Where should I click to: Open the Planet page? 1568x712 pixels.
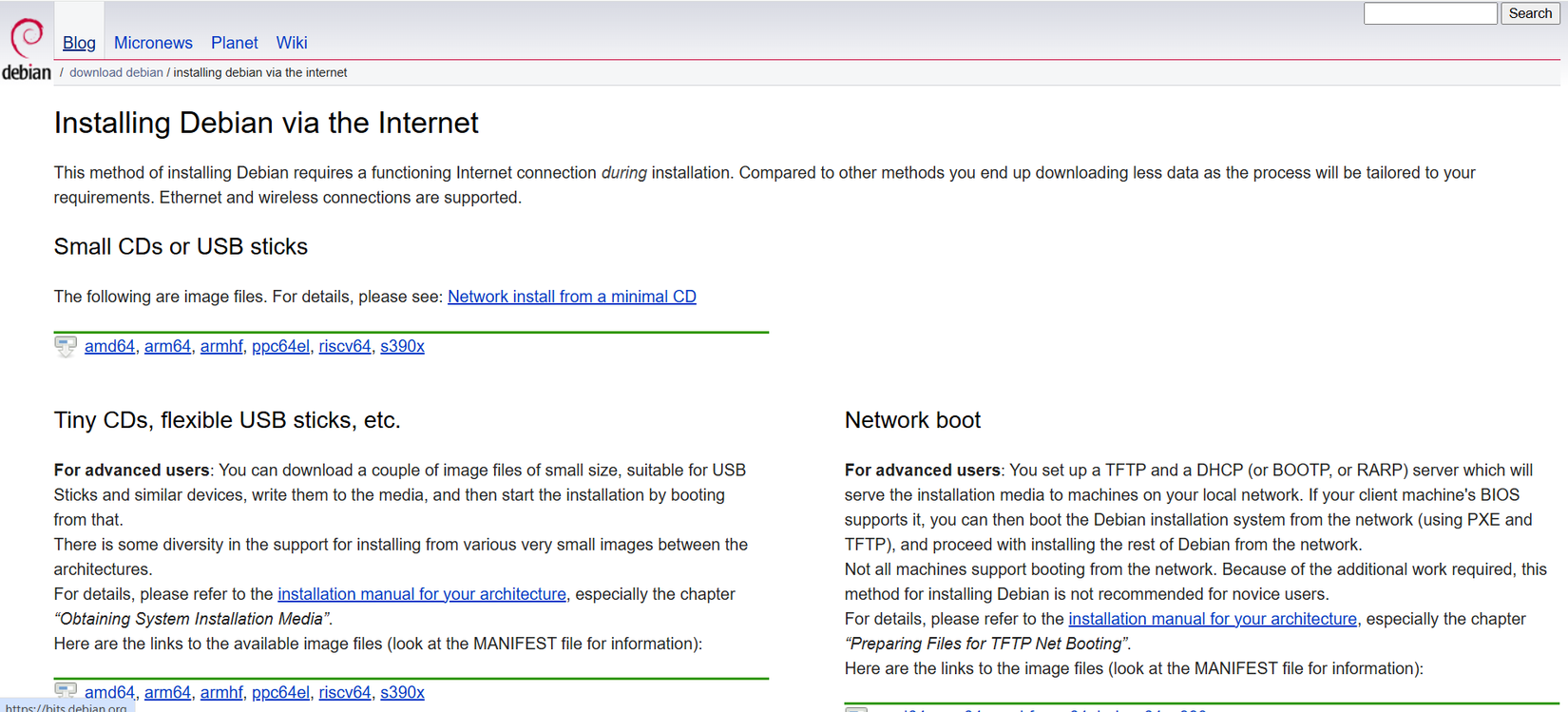234,43
